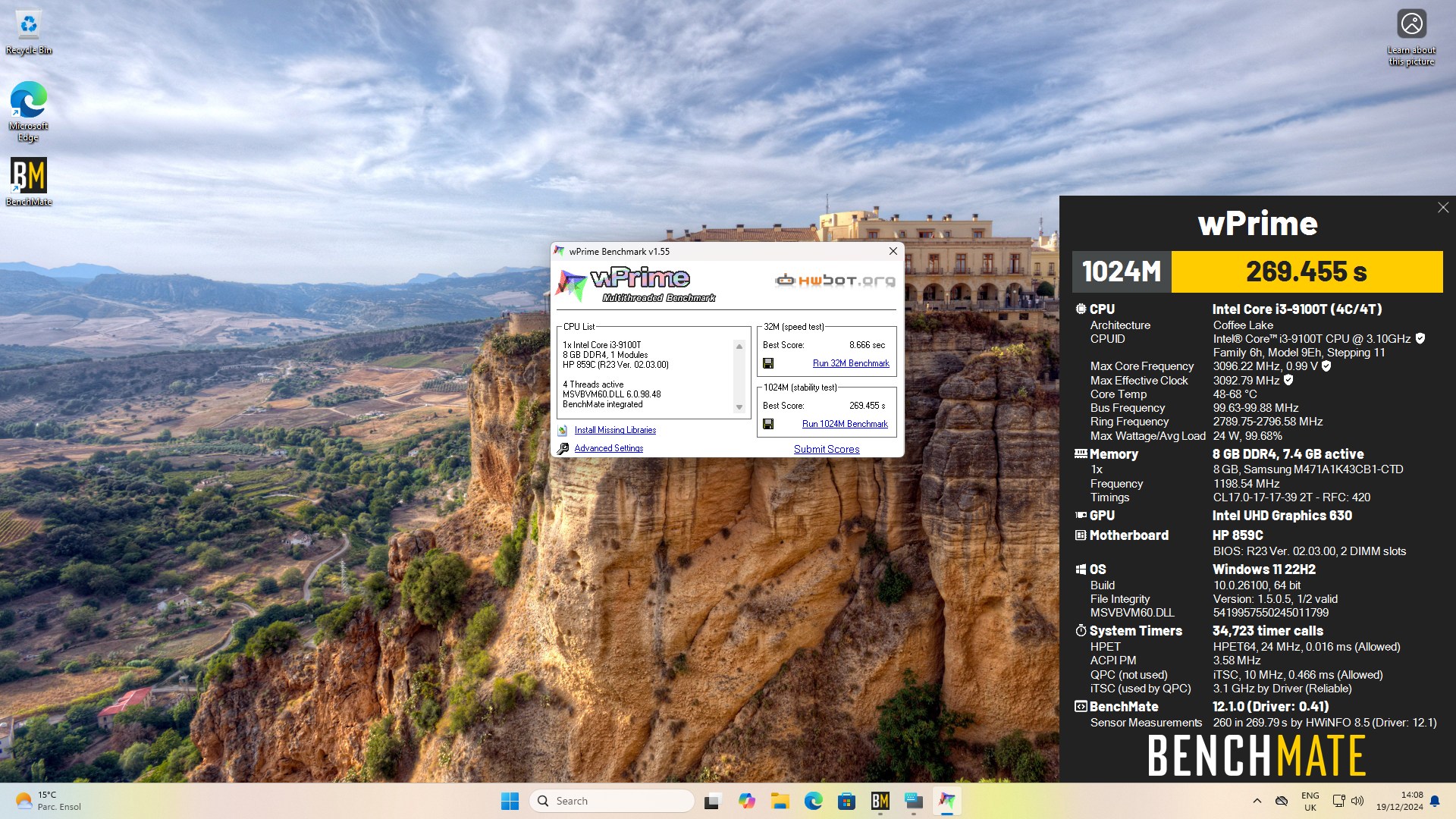Viewport: 1456px width, 819px height.
Task: Click 'BenchMate integrated' in the CPU List
Action: 602,404
